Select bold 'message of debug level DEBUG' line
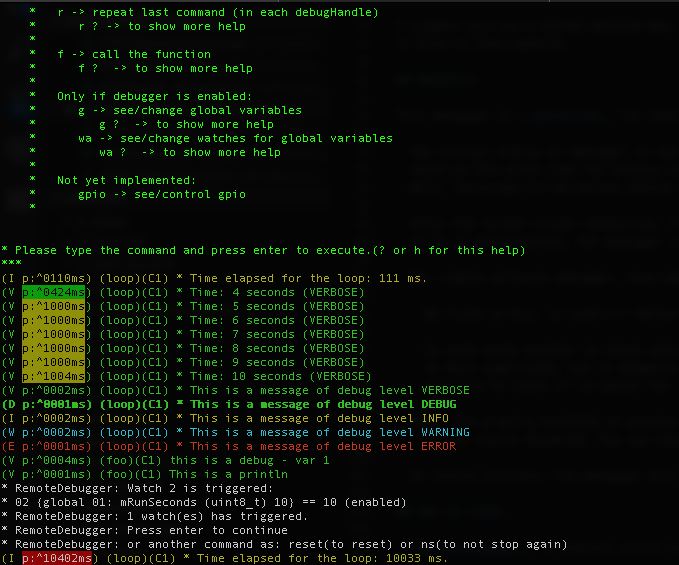The height and width of the screenshot is (565, 679). click(x=229, y=404)
